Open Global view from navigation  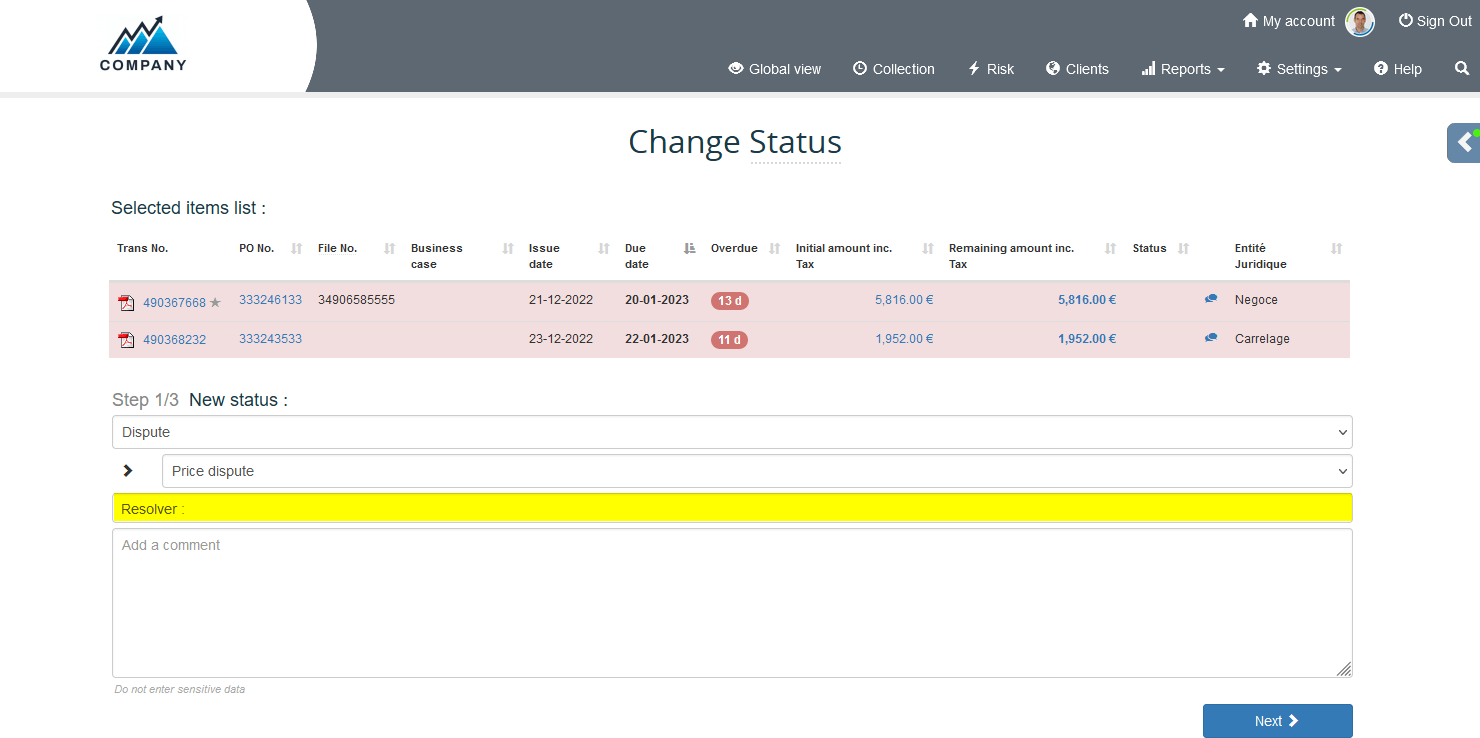[775, 69]
